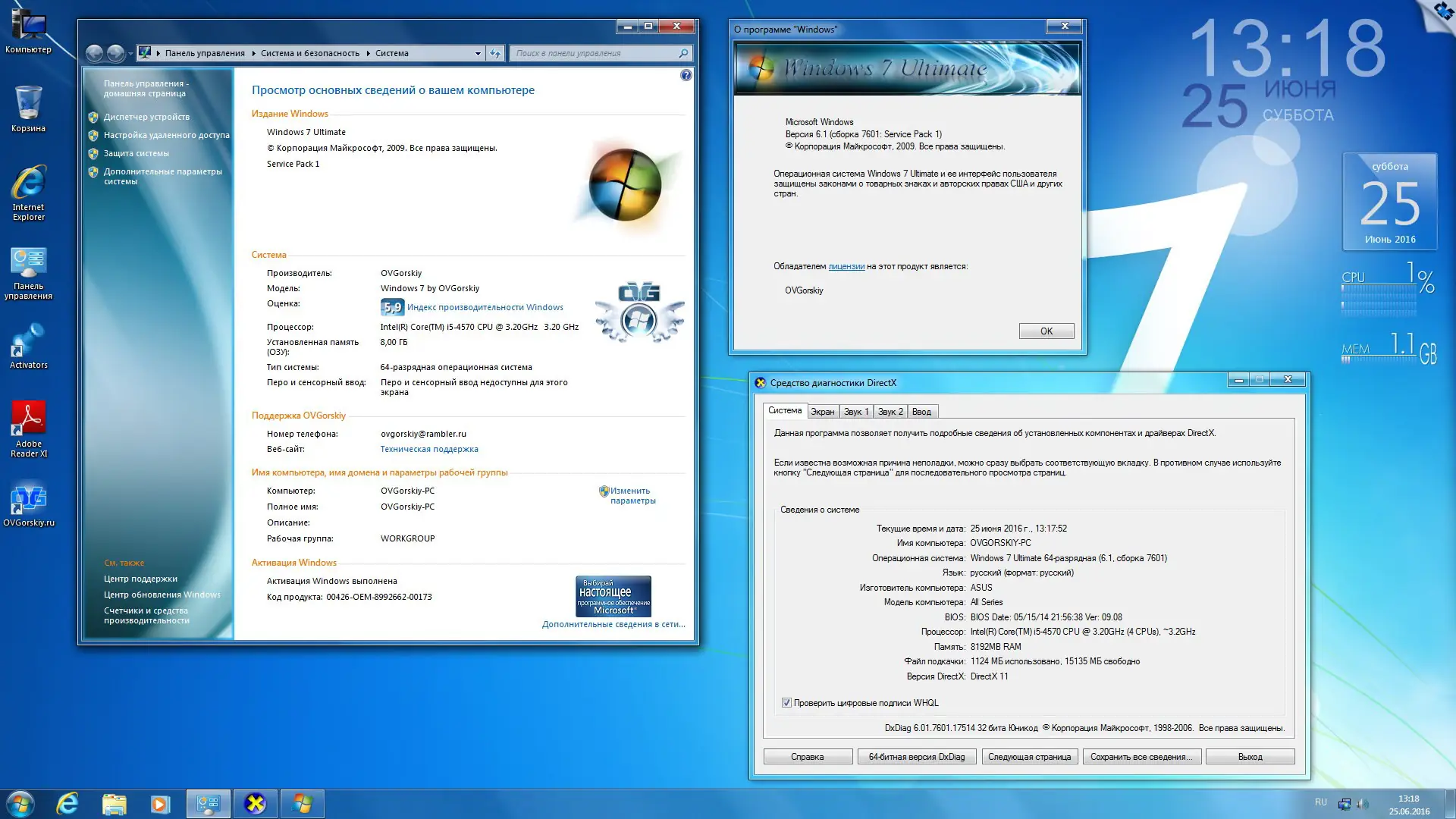Click the Windows Start button
Viewport: 1456px width, 819px height.
(20, 803)
